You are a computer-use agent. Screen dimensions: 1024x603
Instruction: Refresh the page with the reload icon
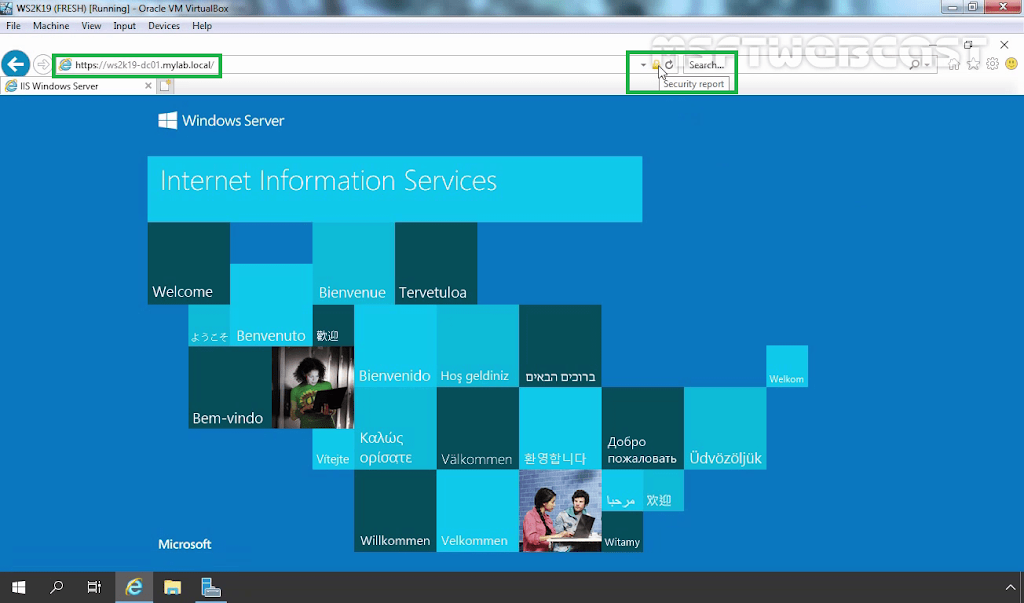pos(669,65)
